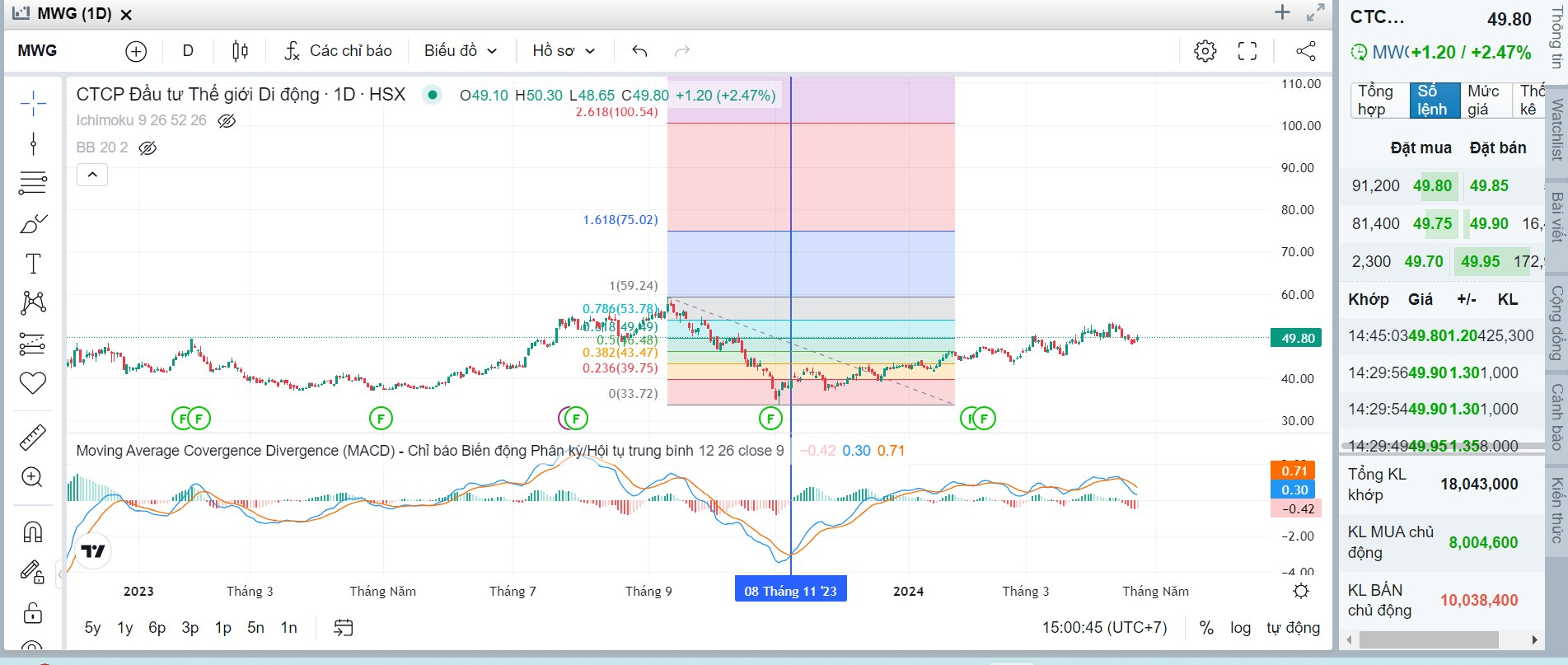Set the time range to 6p
Screen dimensions: 1568x665
tap(157, 628)
